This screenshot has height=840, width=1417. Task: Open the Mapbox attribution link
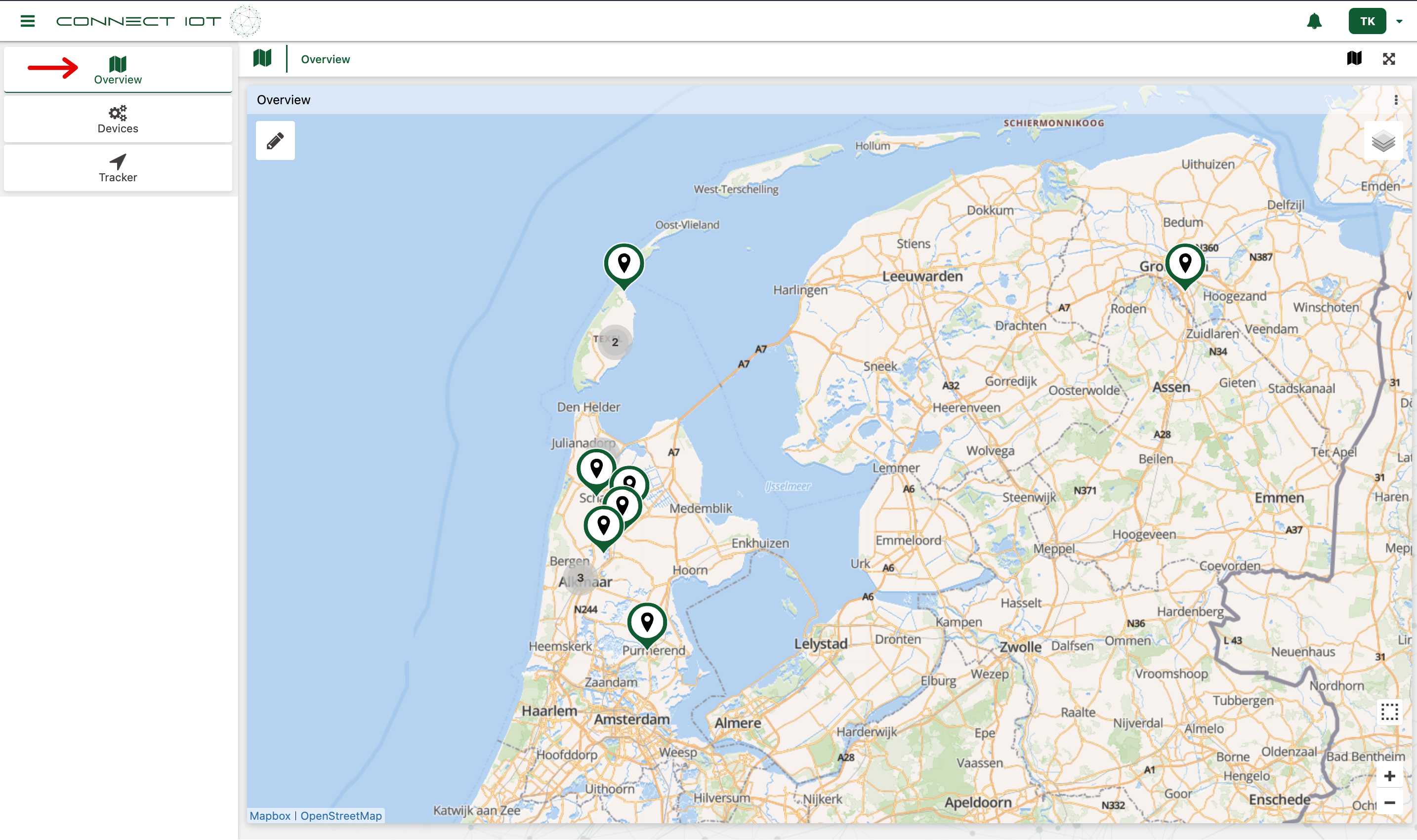pyautogui.click(x=270, y=816)
